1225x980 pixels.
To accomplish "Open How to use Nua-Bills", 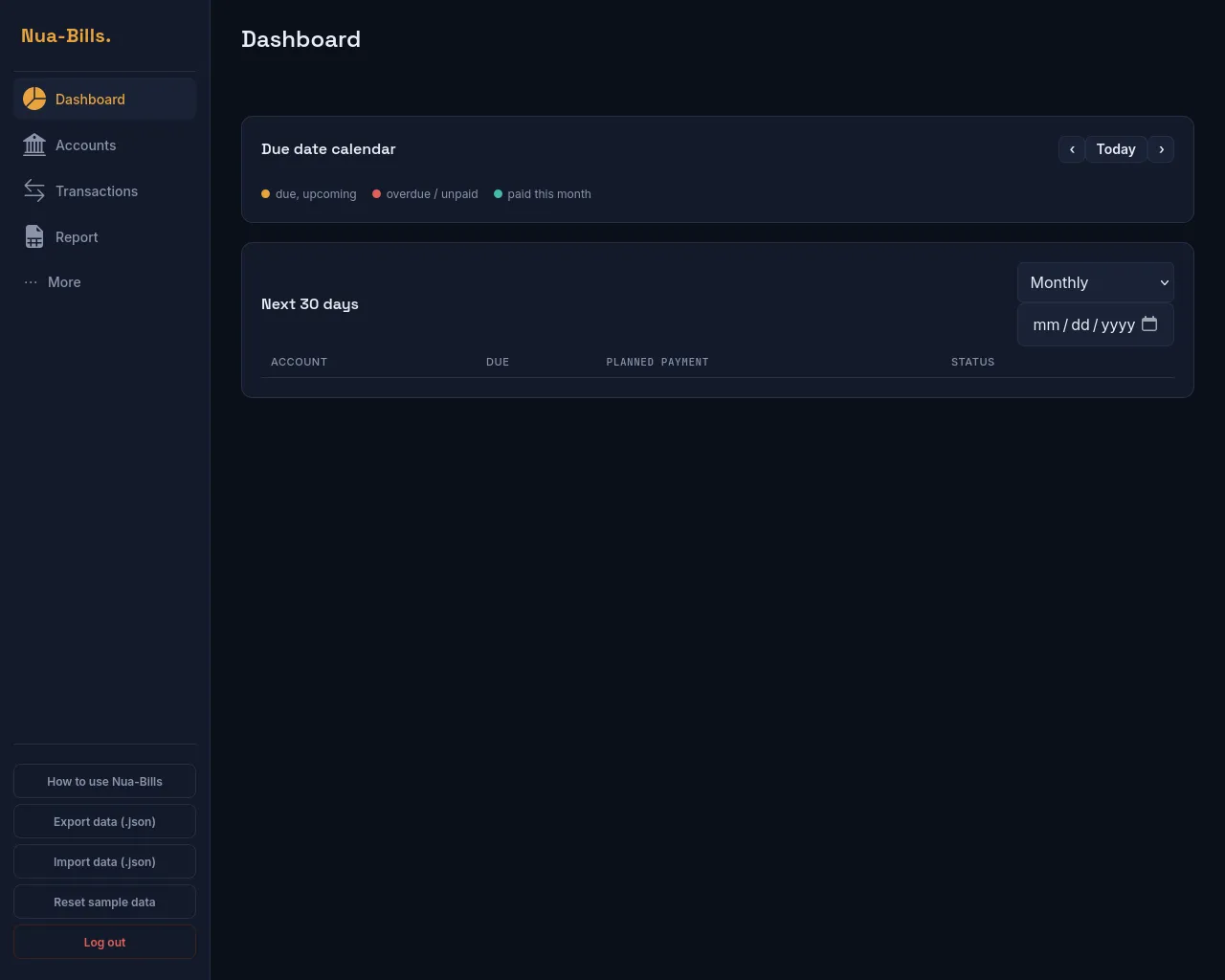I will point(104,781).
